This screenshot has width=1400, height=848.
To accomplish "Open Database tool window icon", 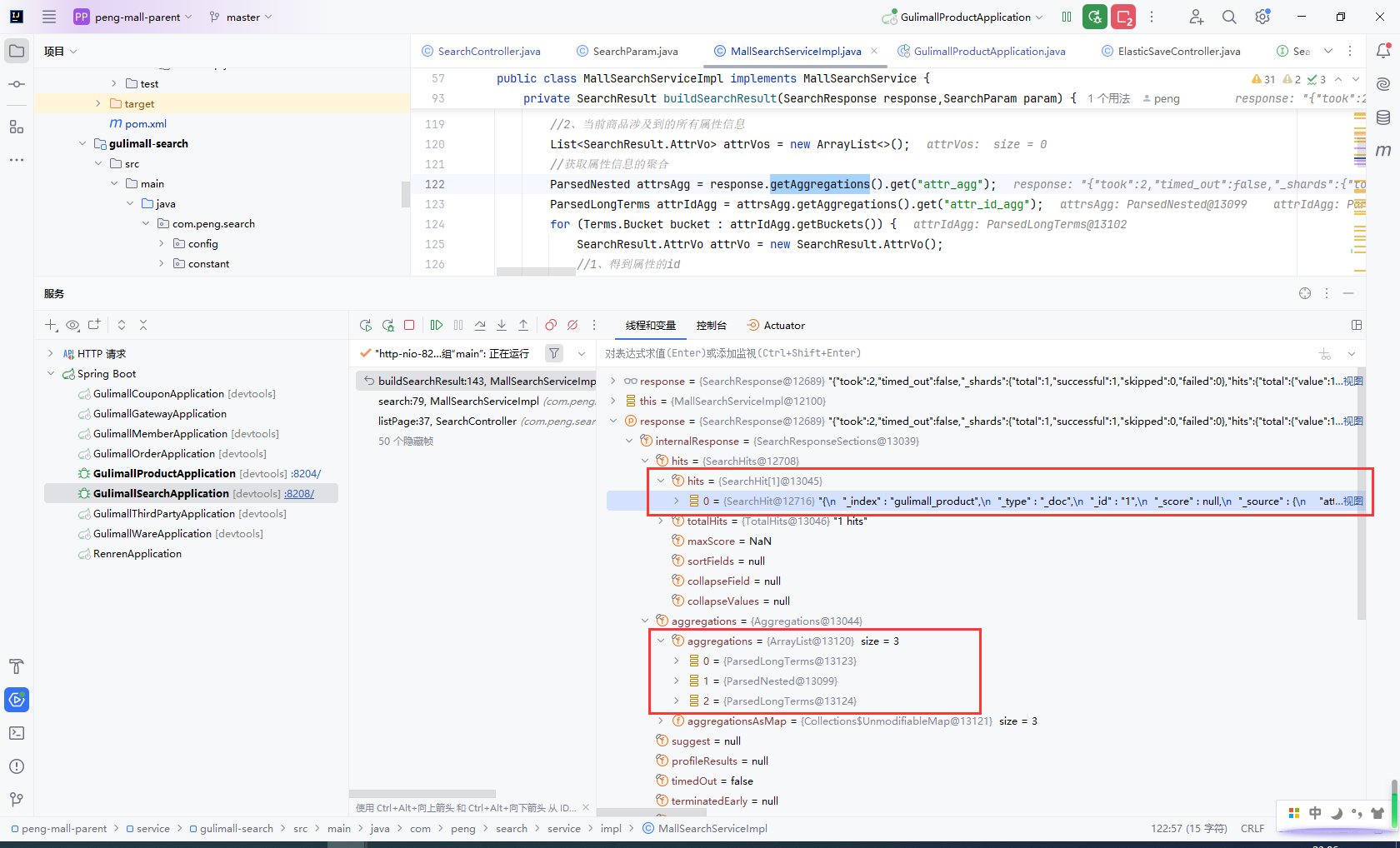I will click(x=1383, y=117).
